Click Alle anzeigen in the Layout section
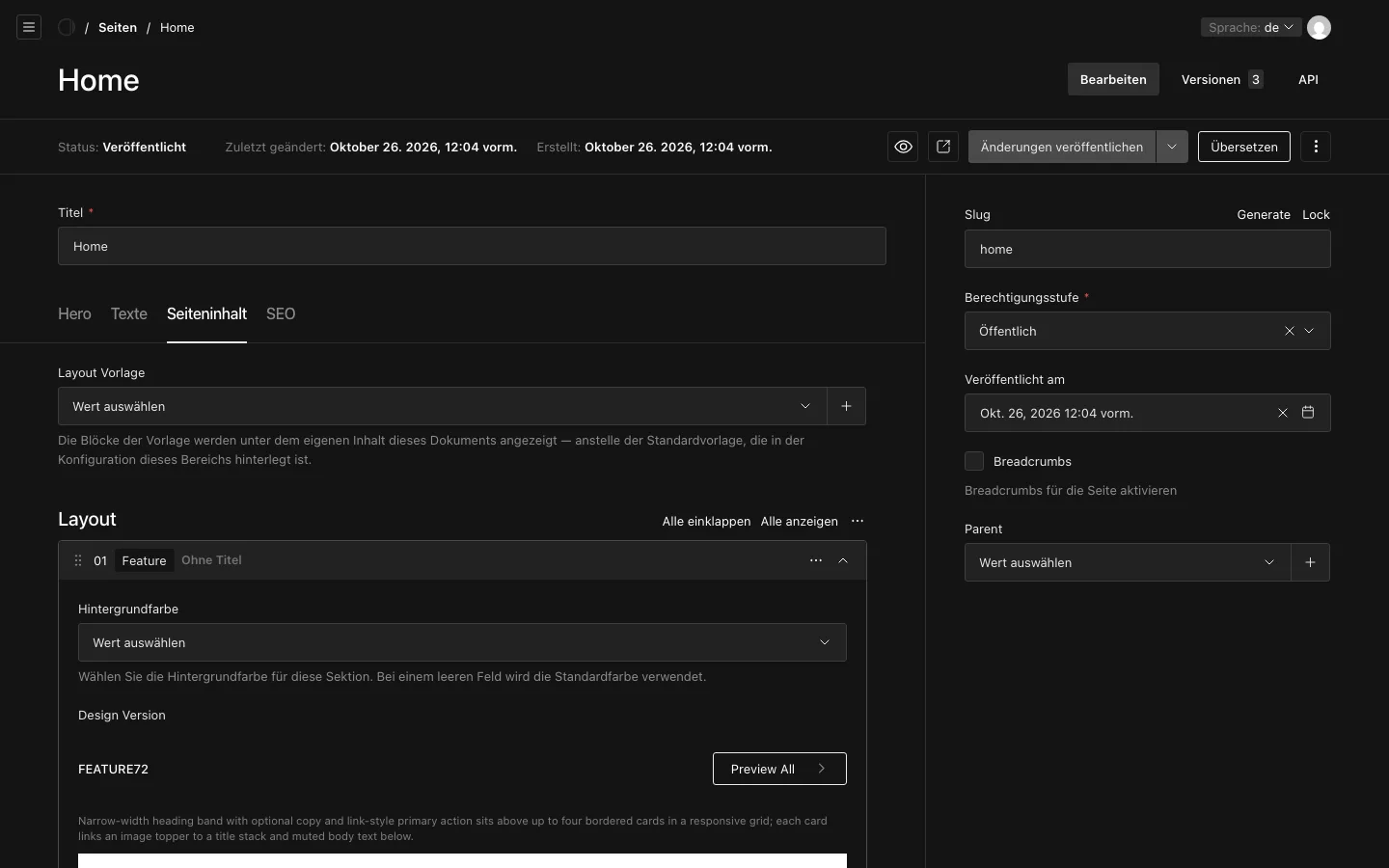The width and height of the screenshot is (1389, 868). coord(800,521)
